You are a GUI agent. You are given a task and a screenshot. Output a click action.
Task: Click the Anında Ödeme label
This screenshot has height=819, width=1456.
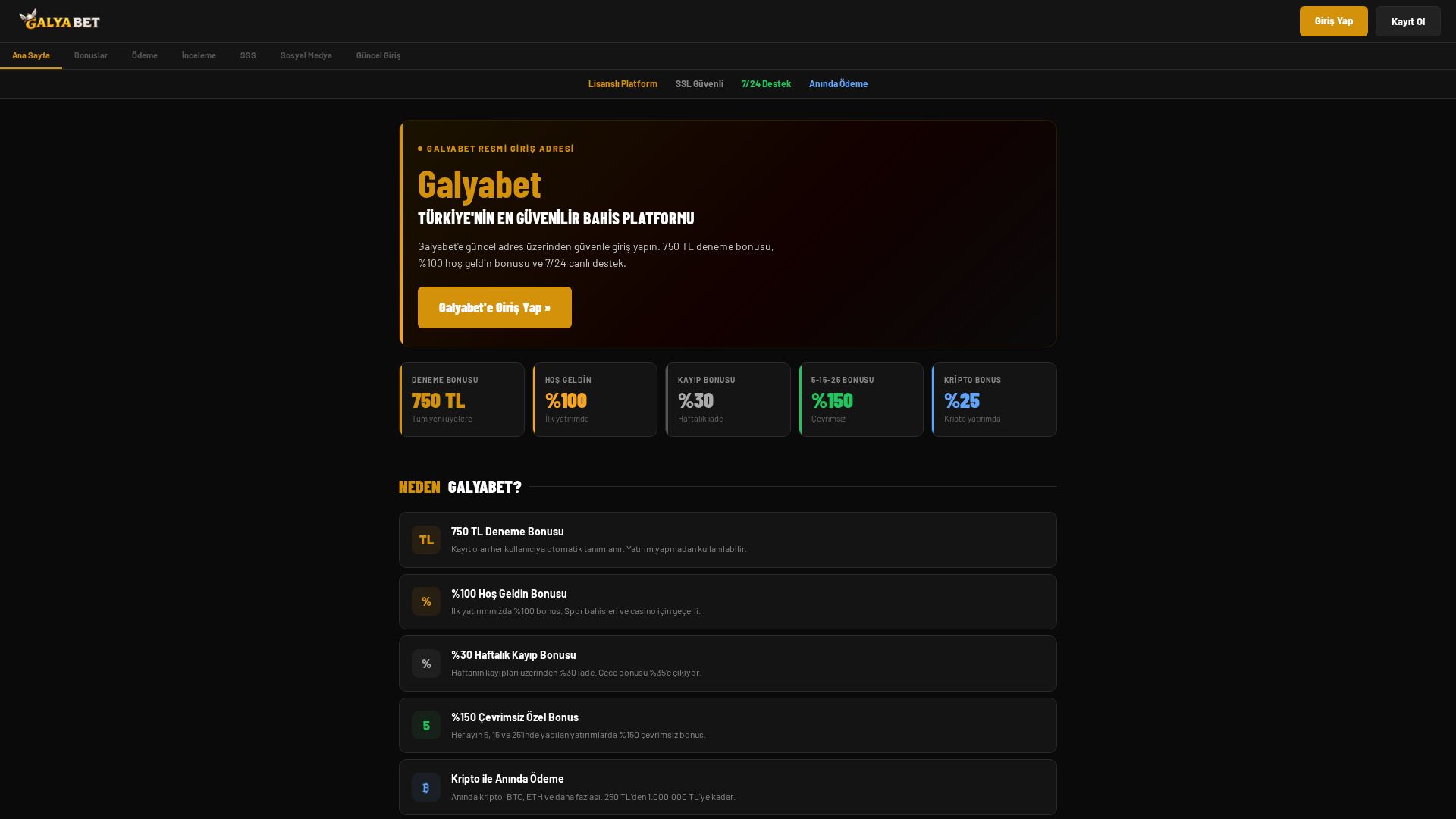coord(839,83)
